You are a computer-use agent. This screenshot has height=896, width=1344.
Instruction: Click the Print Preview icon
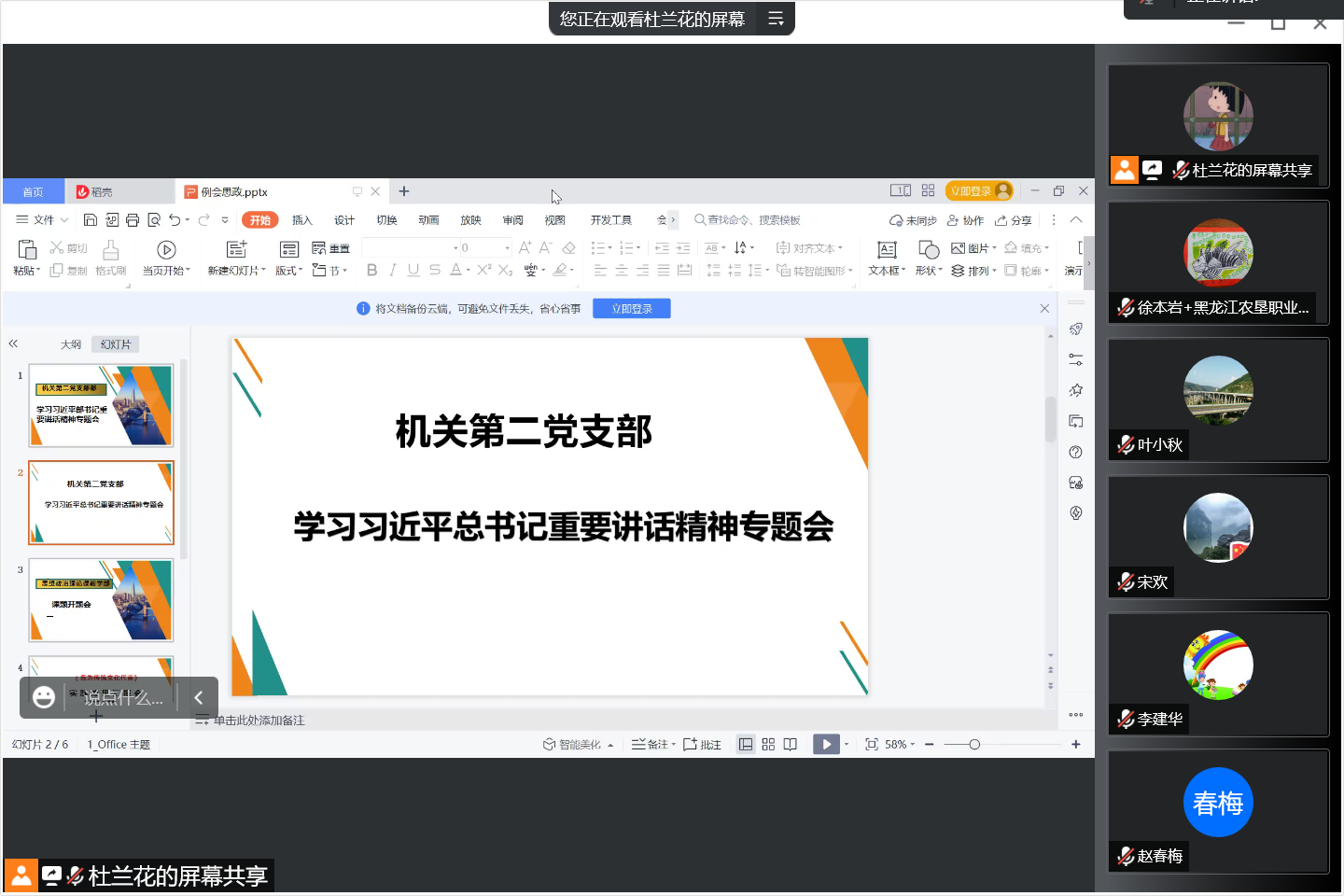click(x=154, y=220)
